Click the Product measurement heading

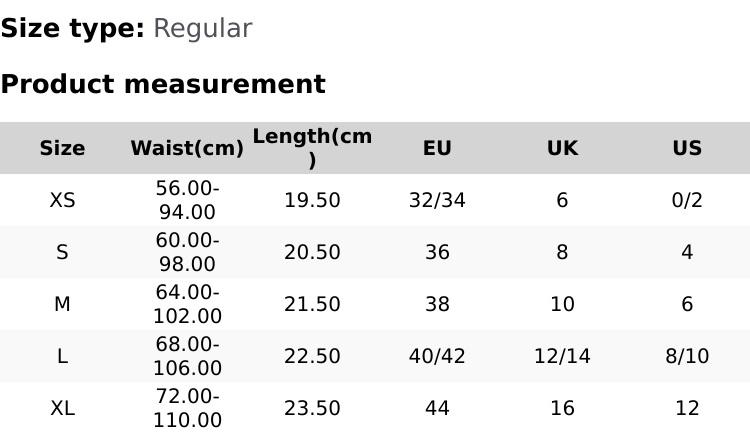163,84
